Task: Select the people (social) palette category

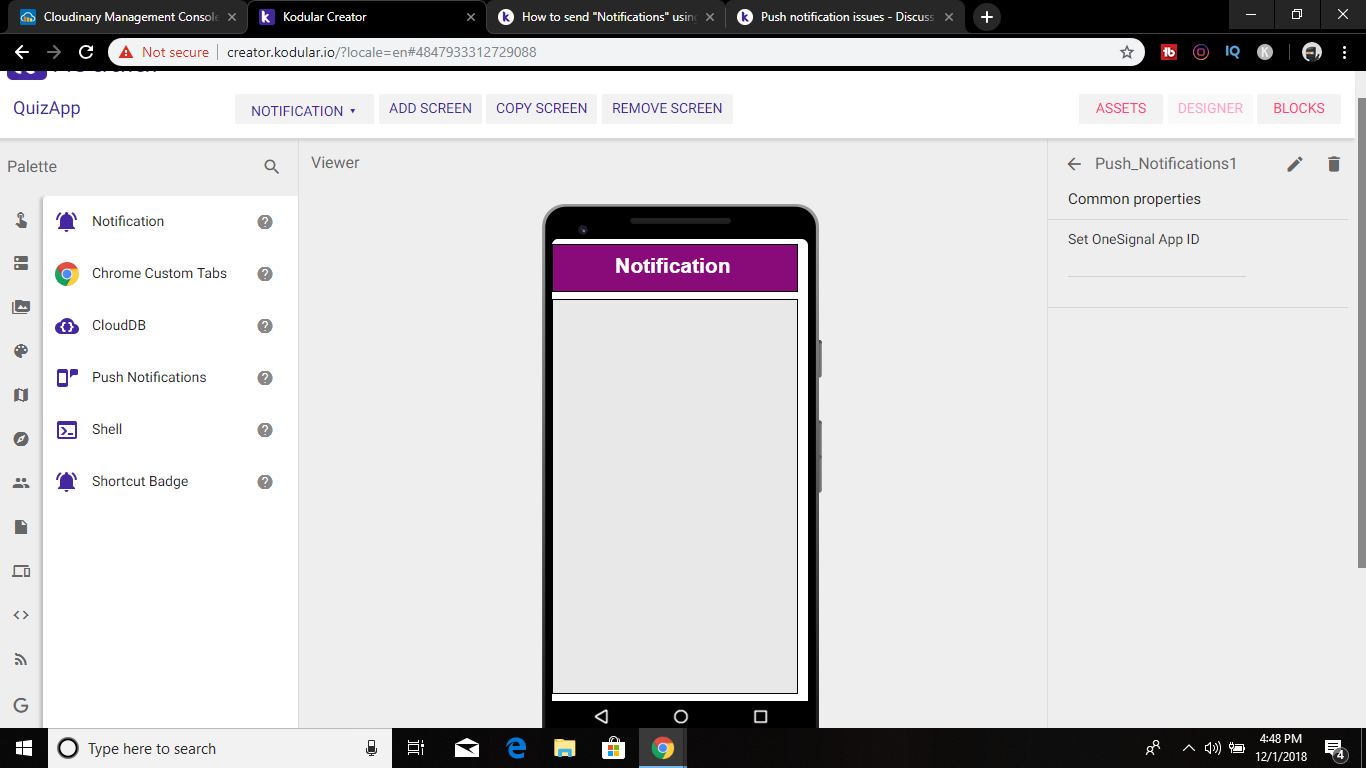Action: point(21,483)
